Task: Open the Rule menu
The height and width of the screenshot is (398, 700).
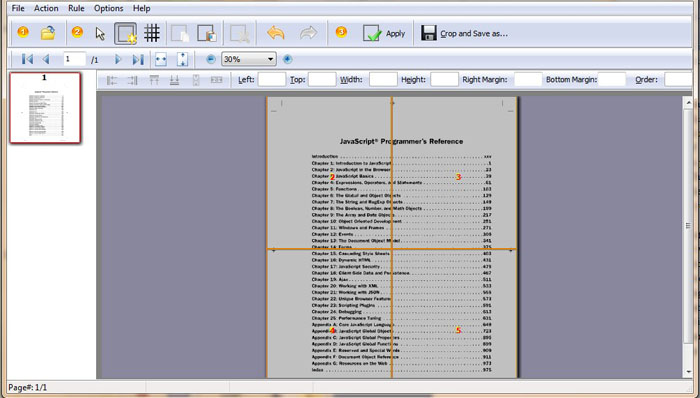Action: [76, 8]
